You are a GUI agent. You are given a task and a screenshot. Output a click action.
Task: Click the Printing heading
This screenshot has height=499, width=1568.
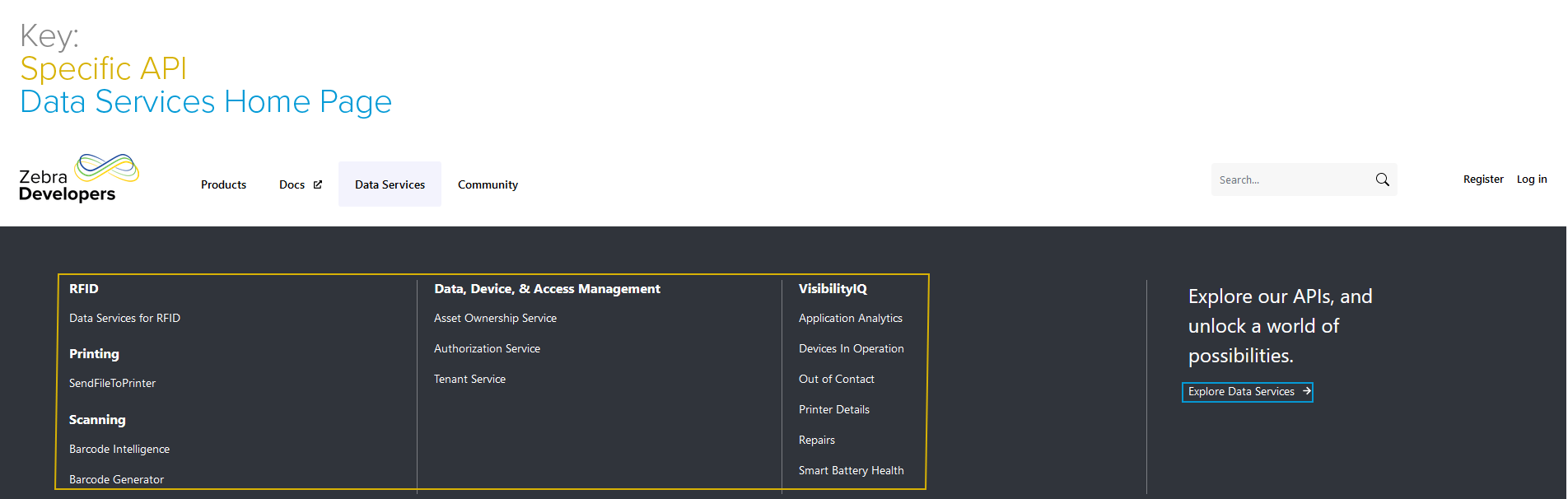(94, 353)
